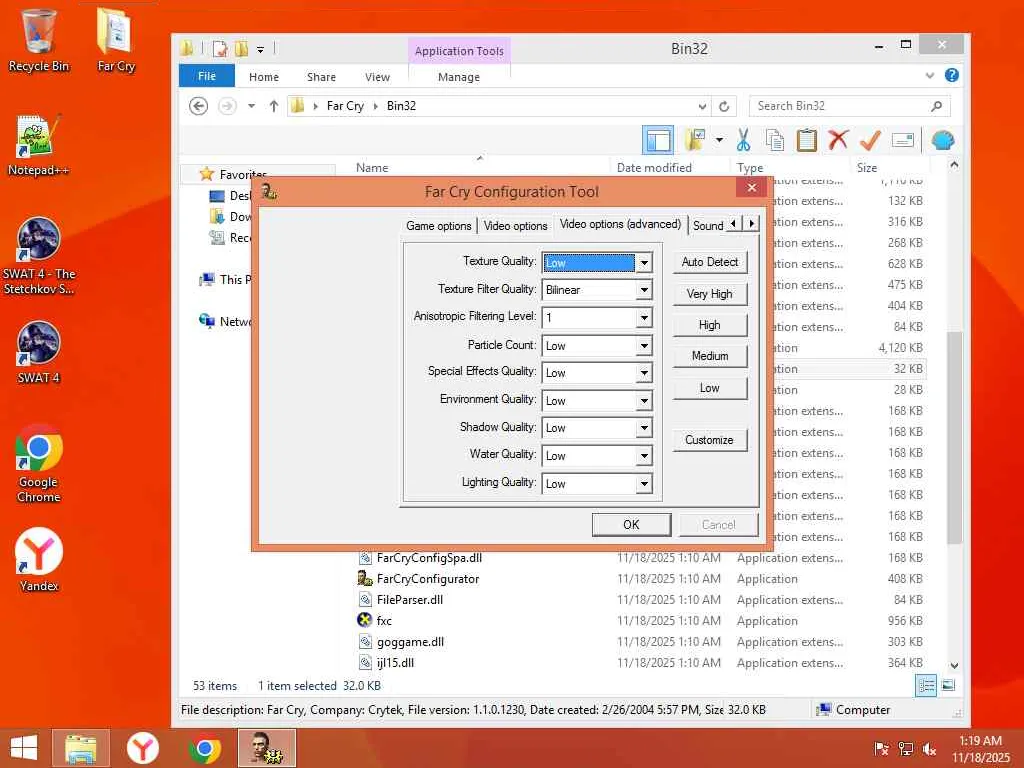The image size is (1024, 768).
Task: Refresh the Bin32 folder view
Action: coord(724,106)
